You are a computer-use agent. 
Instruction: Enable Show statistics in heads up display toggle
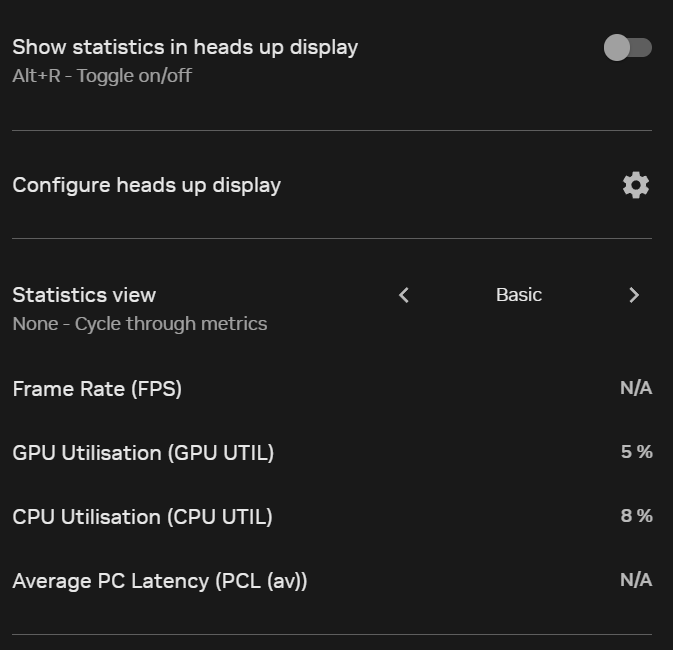(627, 47)
